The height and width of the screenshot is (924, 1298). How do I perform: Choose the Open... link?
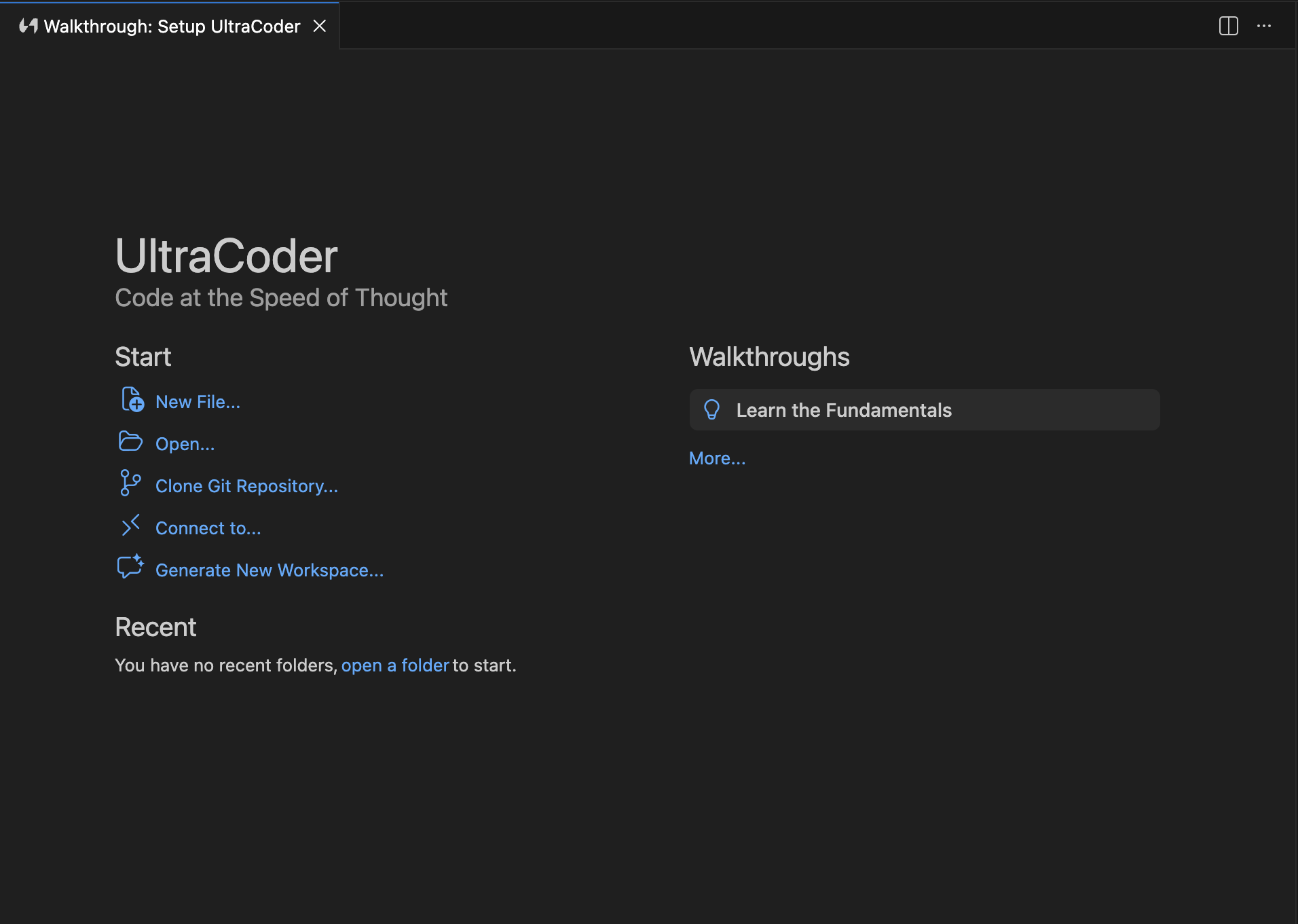click(185, 444)
